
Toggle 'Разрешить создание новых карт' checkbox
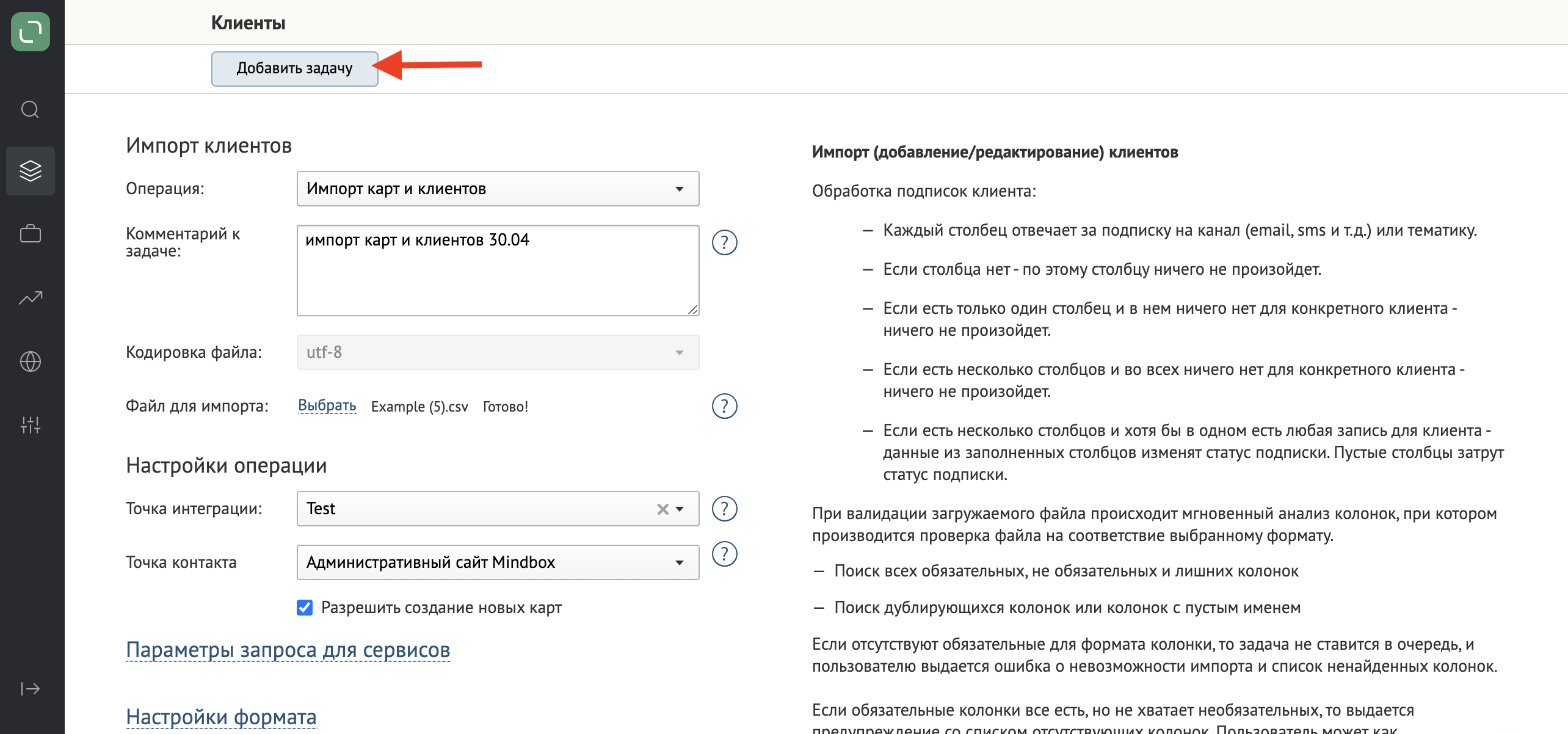pos(305,608)
